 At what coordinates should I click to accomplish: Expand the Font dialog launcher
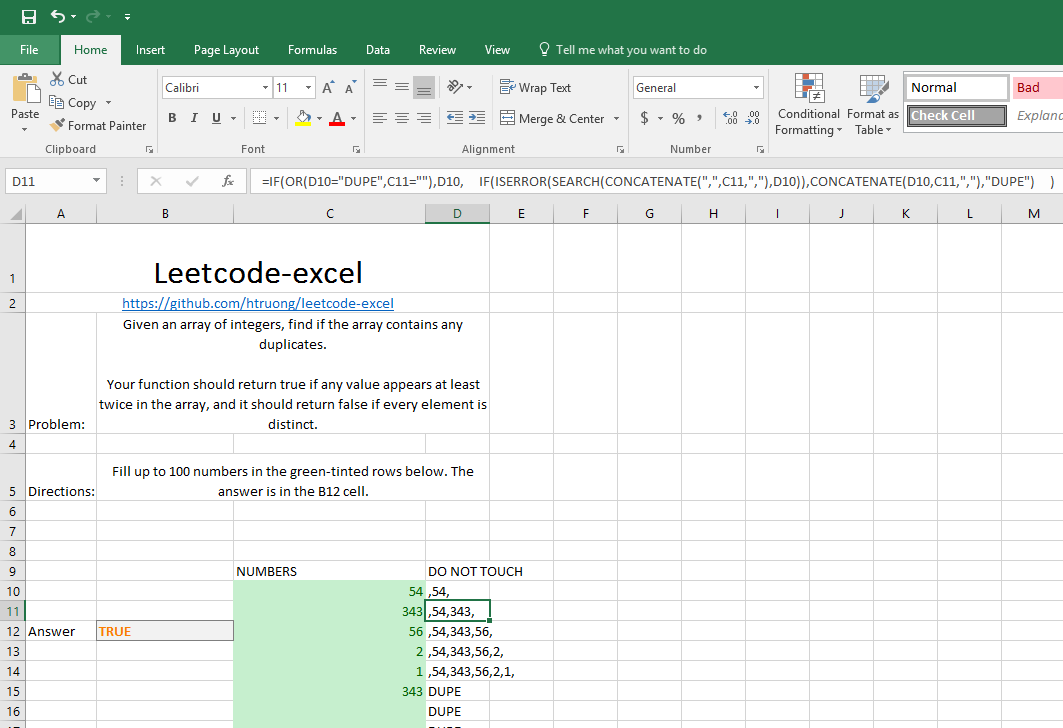click(356, 149)
